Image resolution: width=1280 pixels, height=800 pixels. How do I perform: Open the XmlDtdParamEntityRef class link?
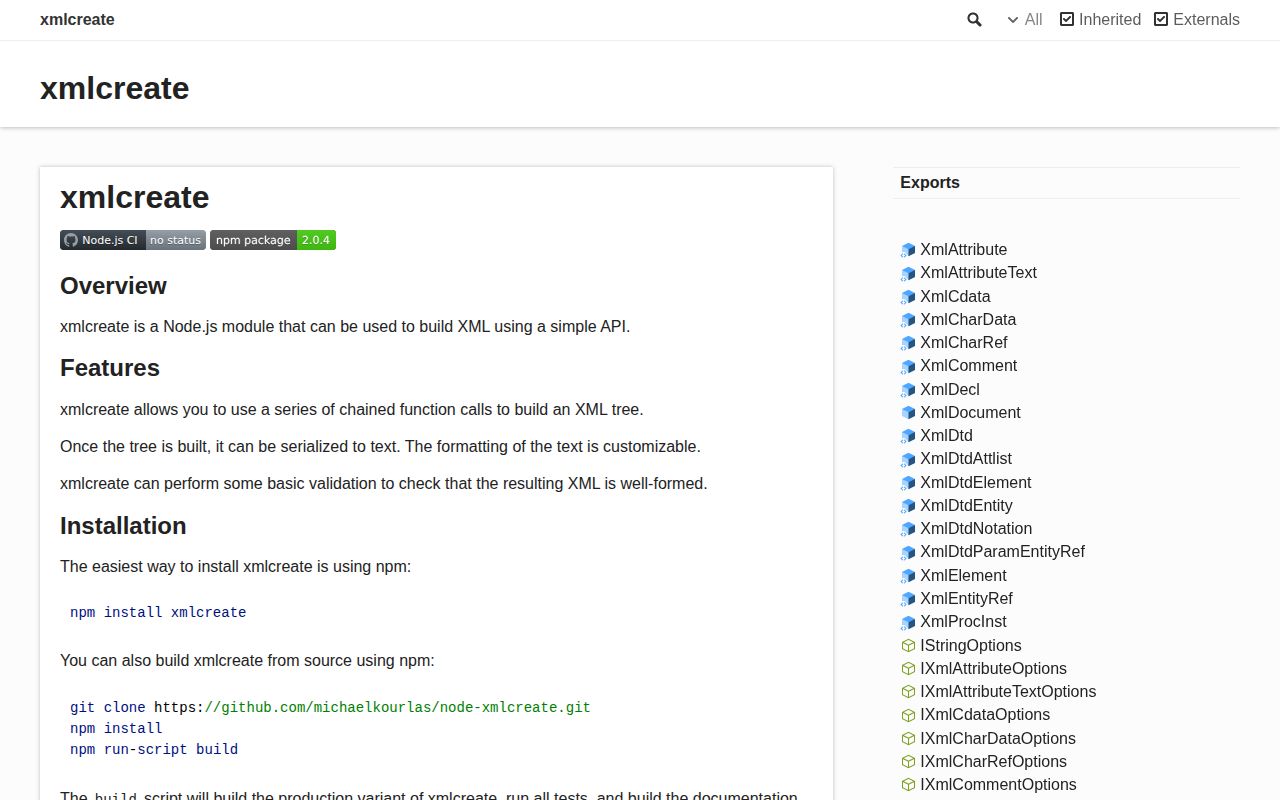1002,551
